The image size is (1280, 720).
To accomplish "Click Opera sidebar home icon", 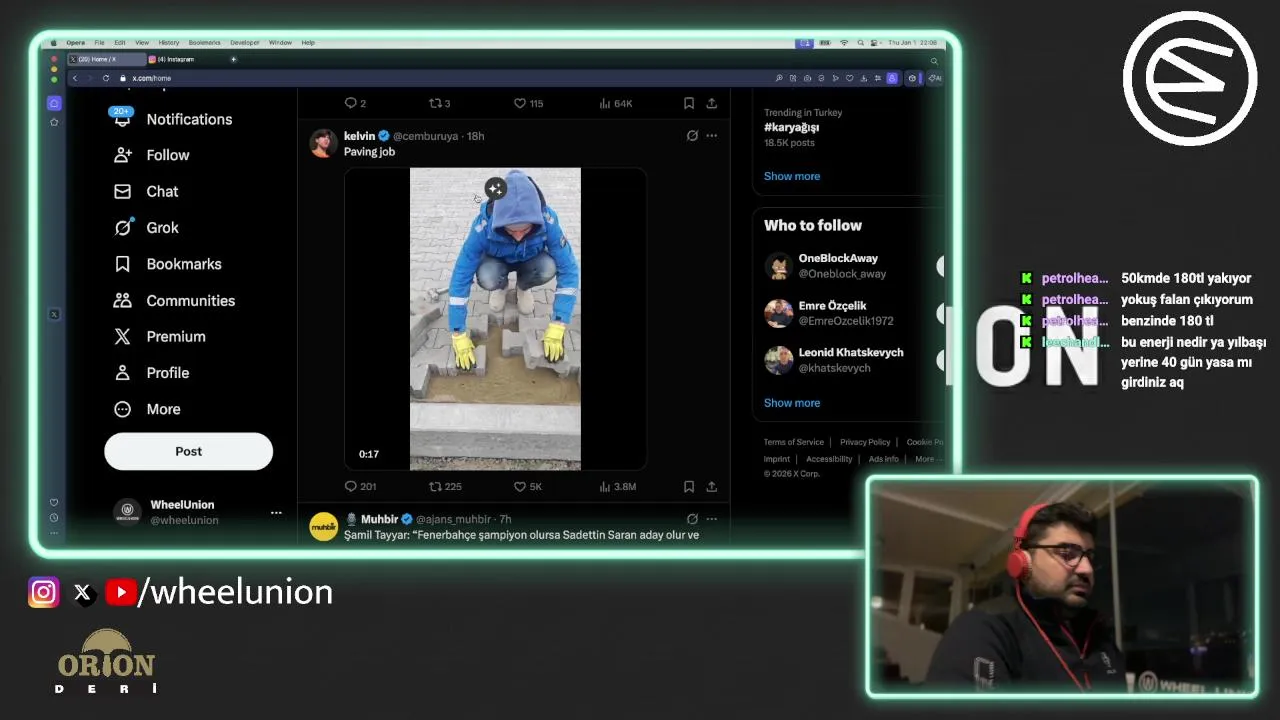I will [54, 103].
